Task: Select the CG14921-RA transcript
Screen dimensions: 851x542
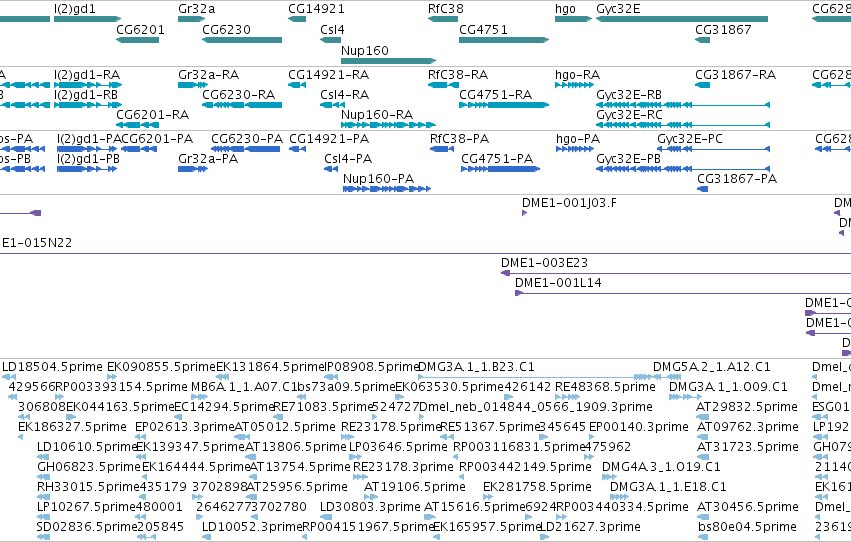Action: [297, 85]
